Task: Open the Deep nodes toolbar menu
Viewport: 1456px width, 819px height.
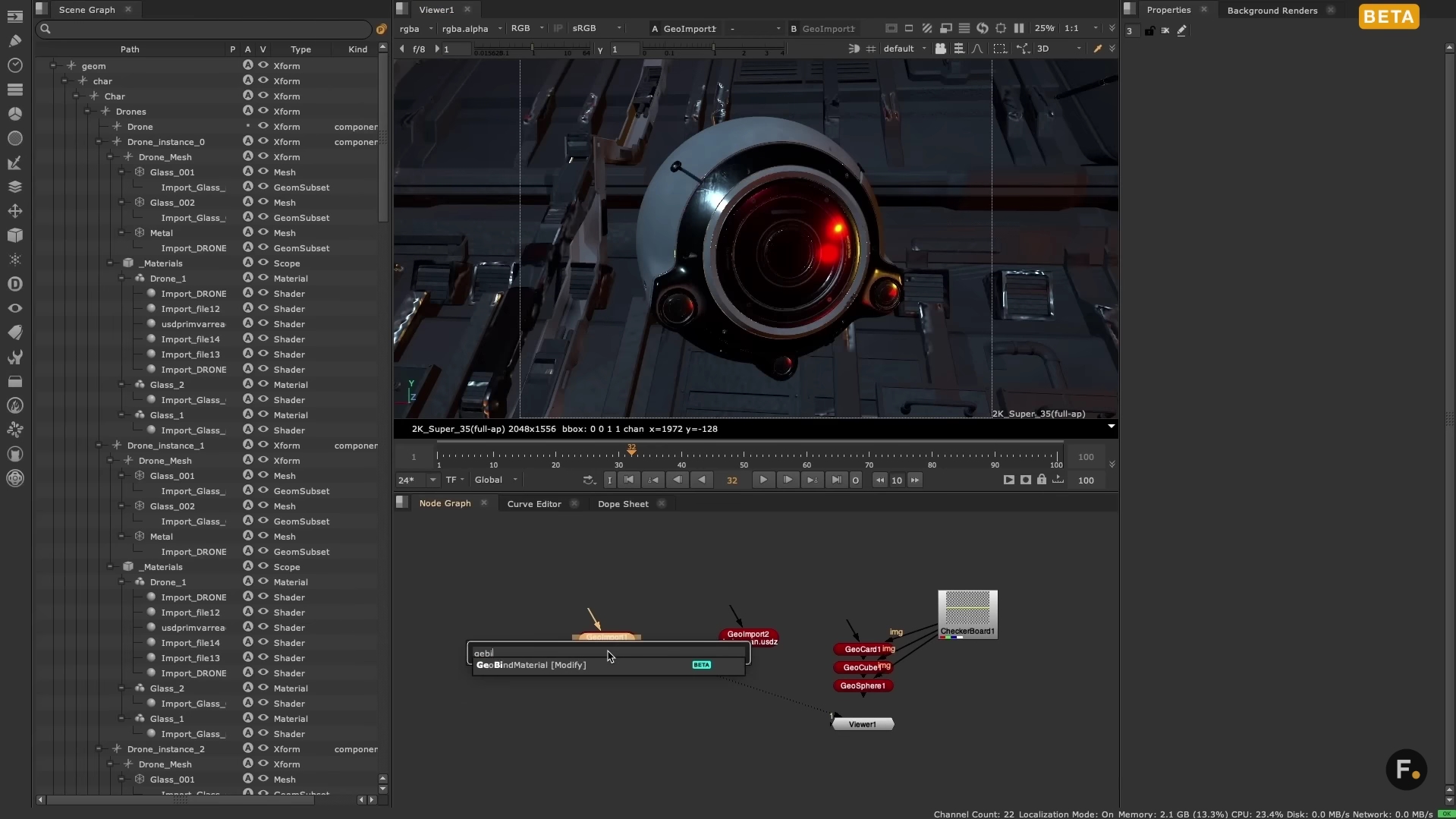Action: 14,284
